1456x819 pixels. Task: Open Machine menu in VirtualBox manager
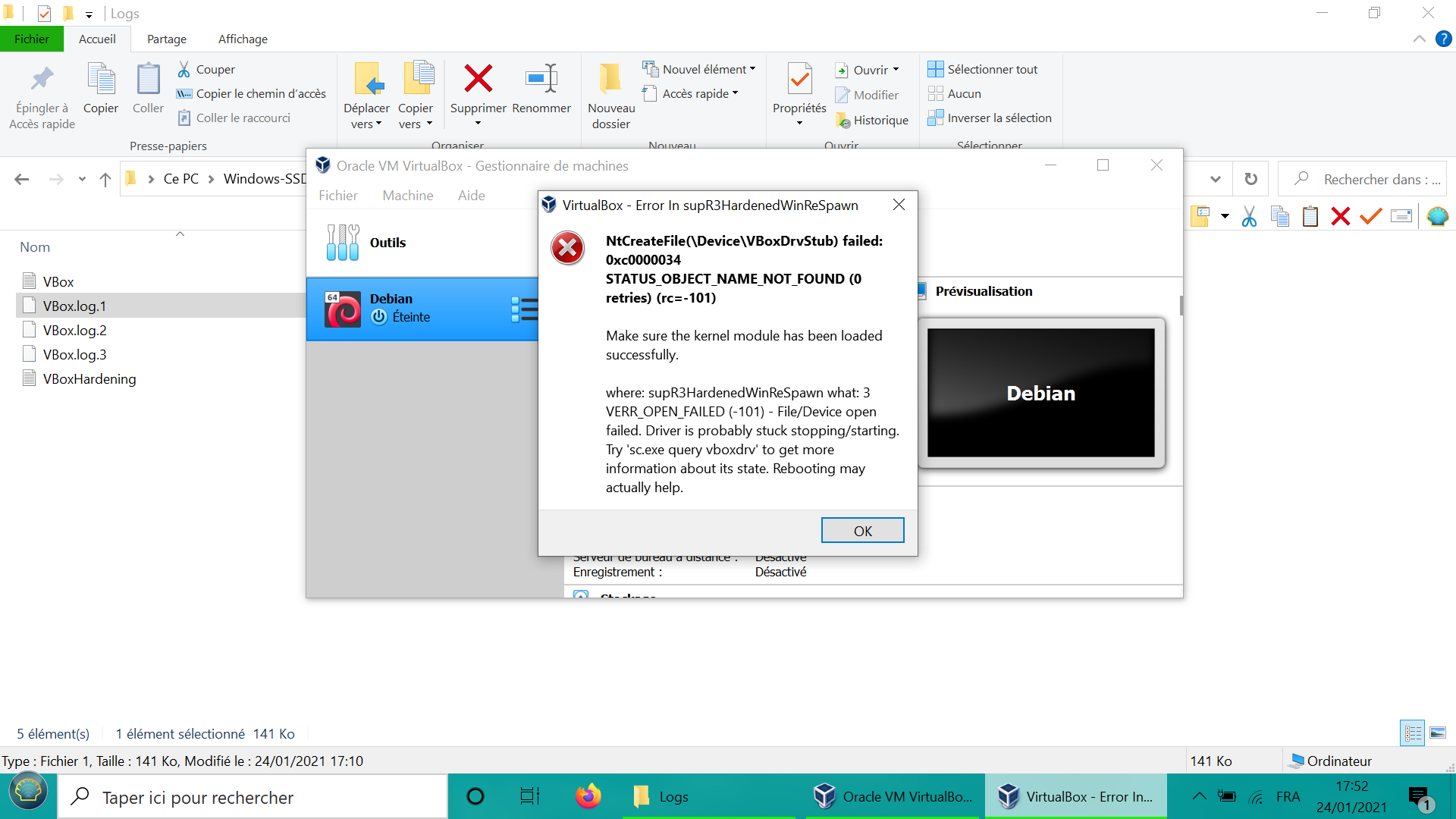(408, 196)
